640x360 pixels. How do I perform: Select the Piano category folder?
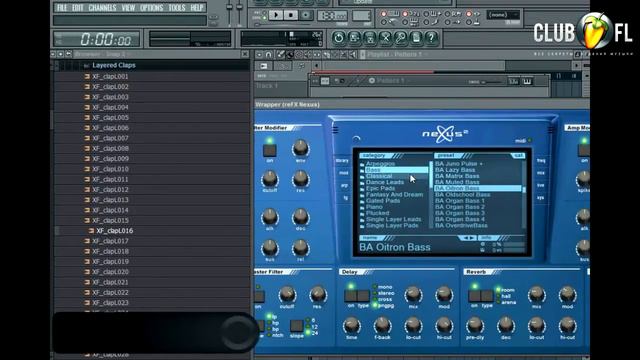click(x=374, y=207)
